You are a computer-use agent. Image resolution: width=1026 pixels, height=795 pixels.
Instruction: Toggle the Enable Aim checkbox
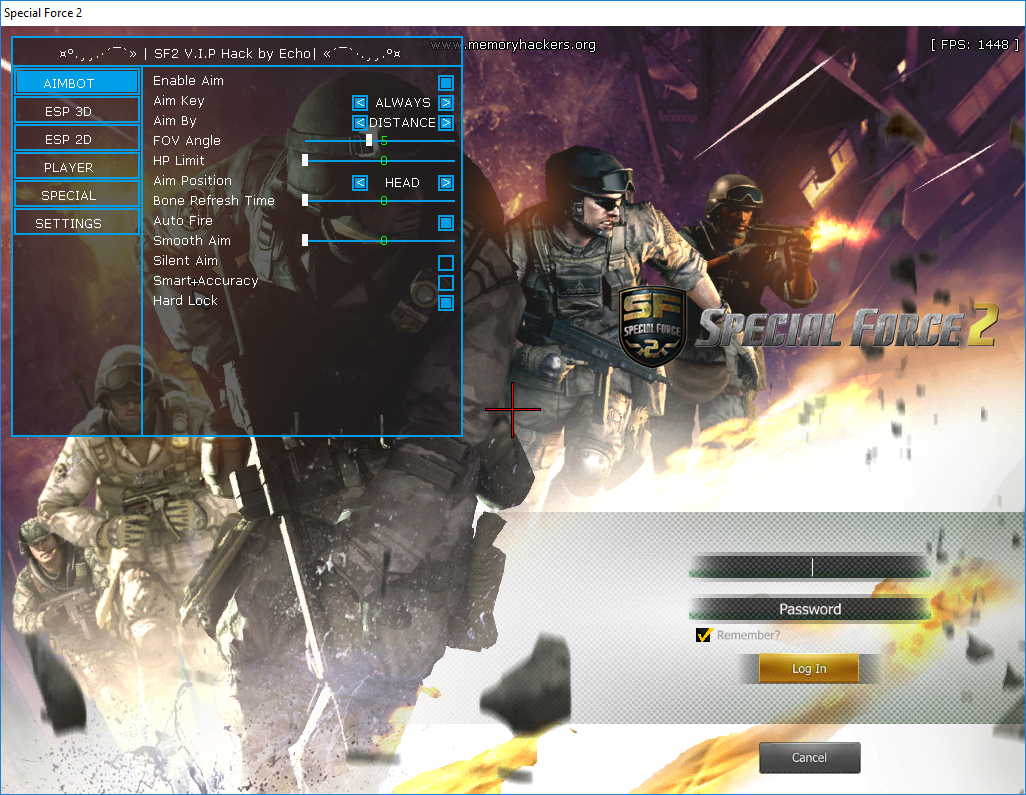click(446, 82)
